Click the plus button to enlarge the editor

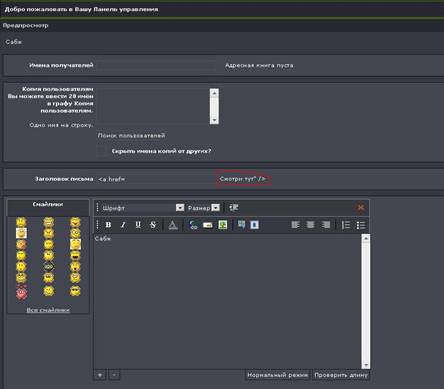100,375
